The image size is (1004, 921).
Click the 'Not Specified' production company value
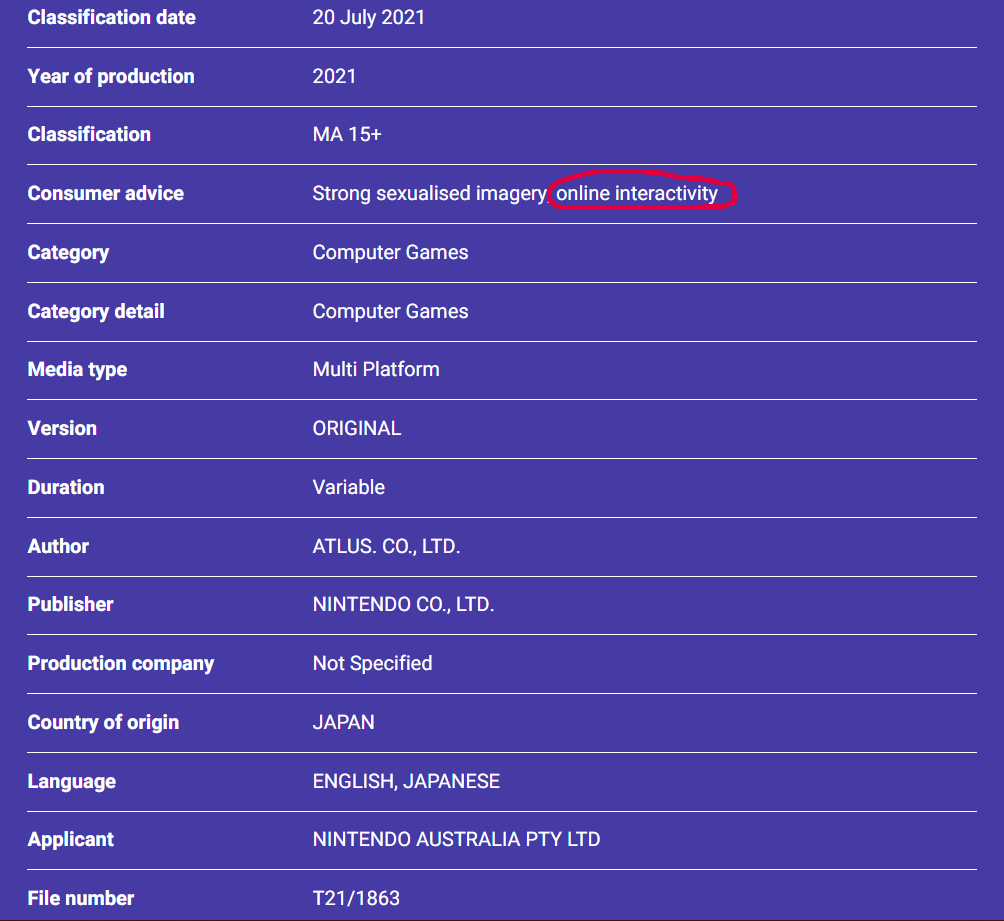click(x=372, y=663)
